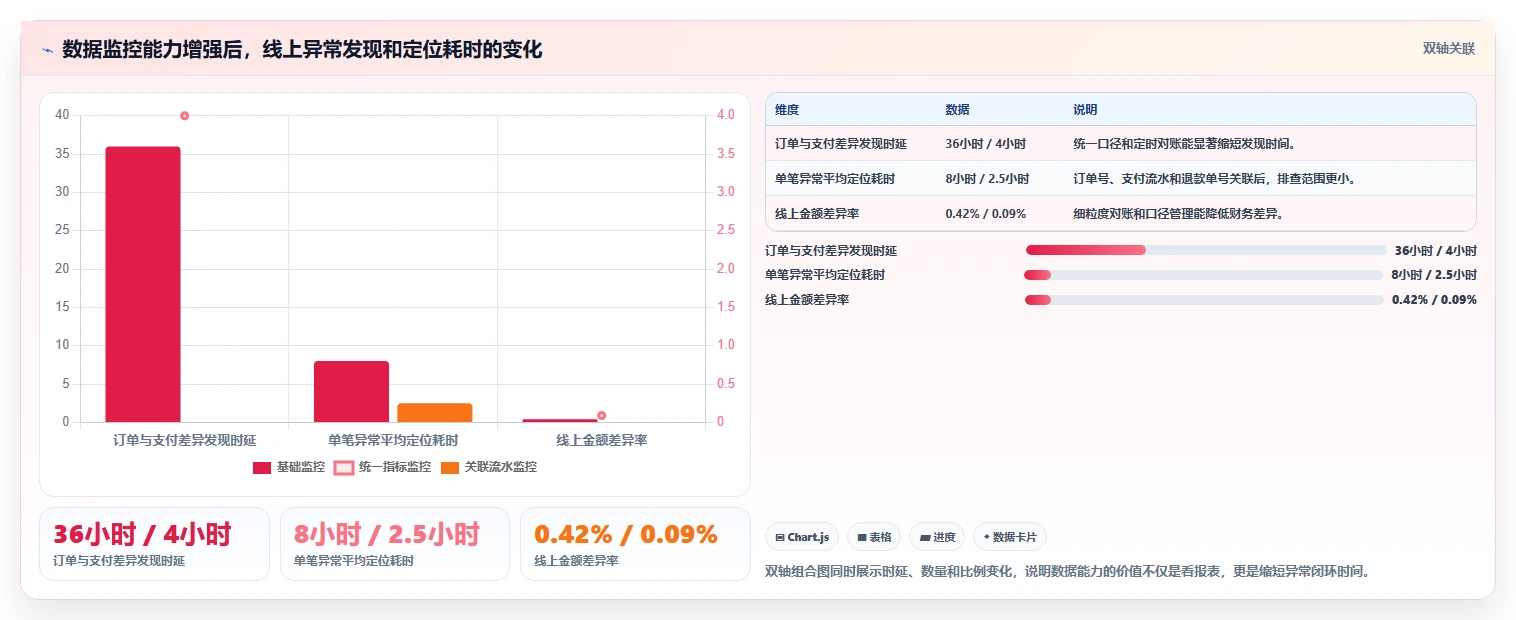Click value 36小时 / 4小时 right of progress bar
The width and height of the screenshot is (1516, 620).
point(1435,251)
